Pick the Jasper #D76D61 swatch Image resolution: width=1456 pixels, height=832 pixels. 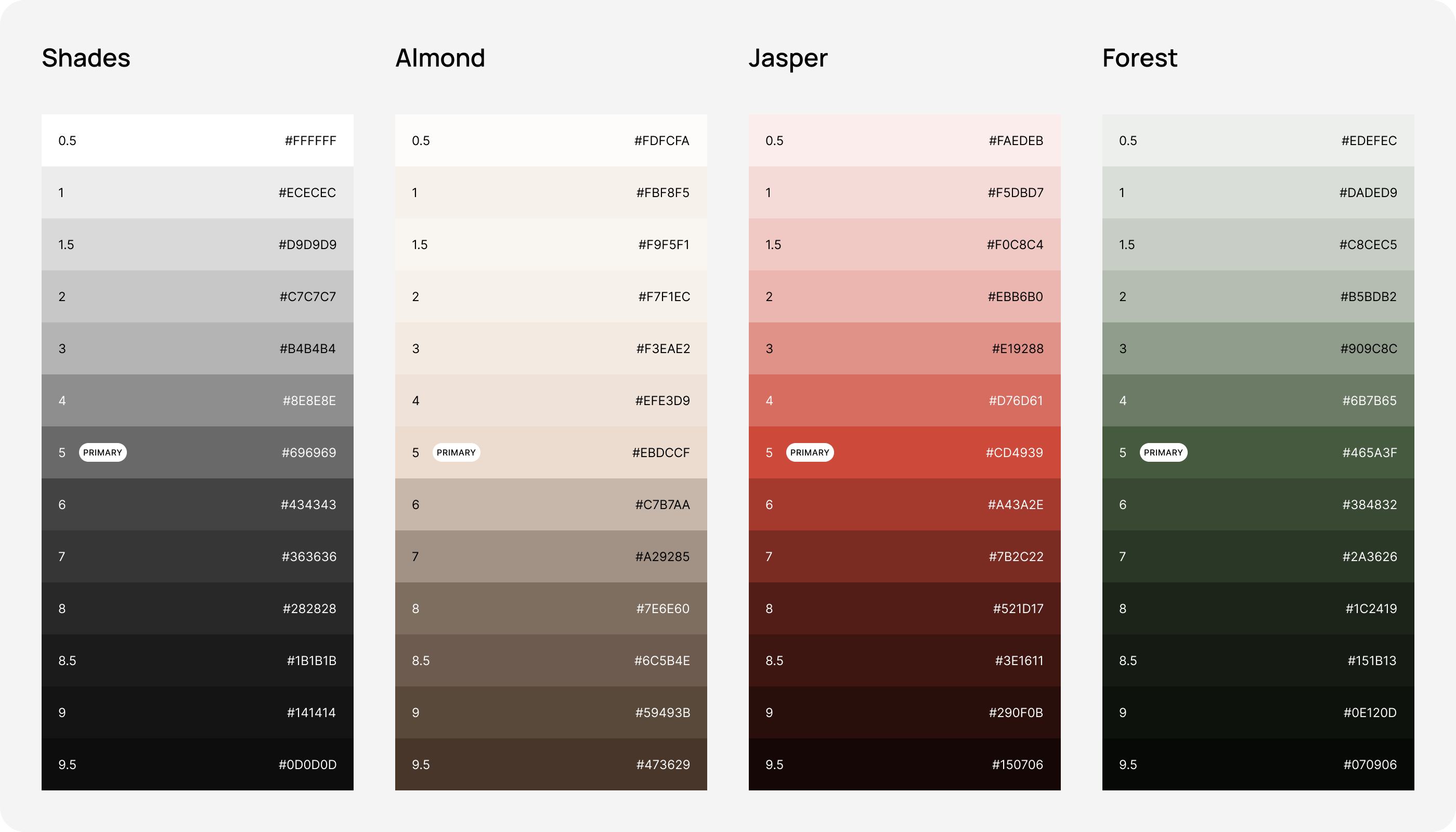coord(905,400)
